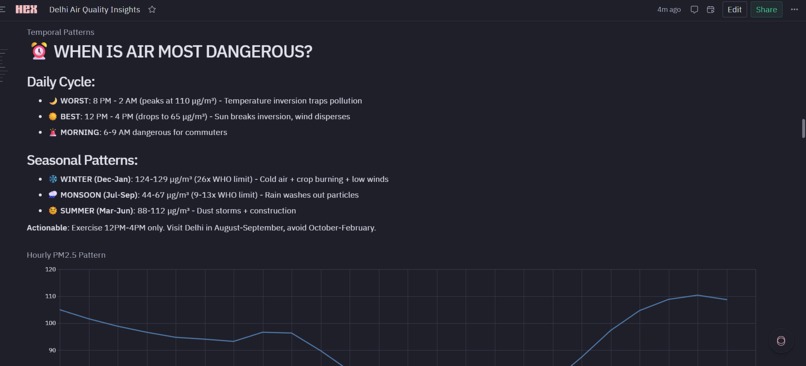Click the Share button
This screenshot has height=366, width=806.
766,9
